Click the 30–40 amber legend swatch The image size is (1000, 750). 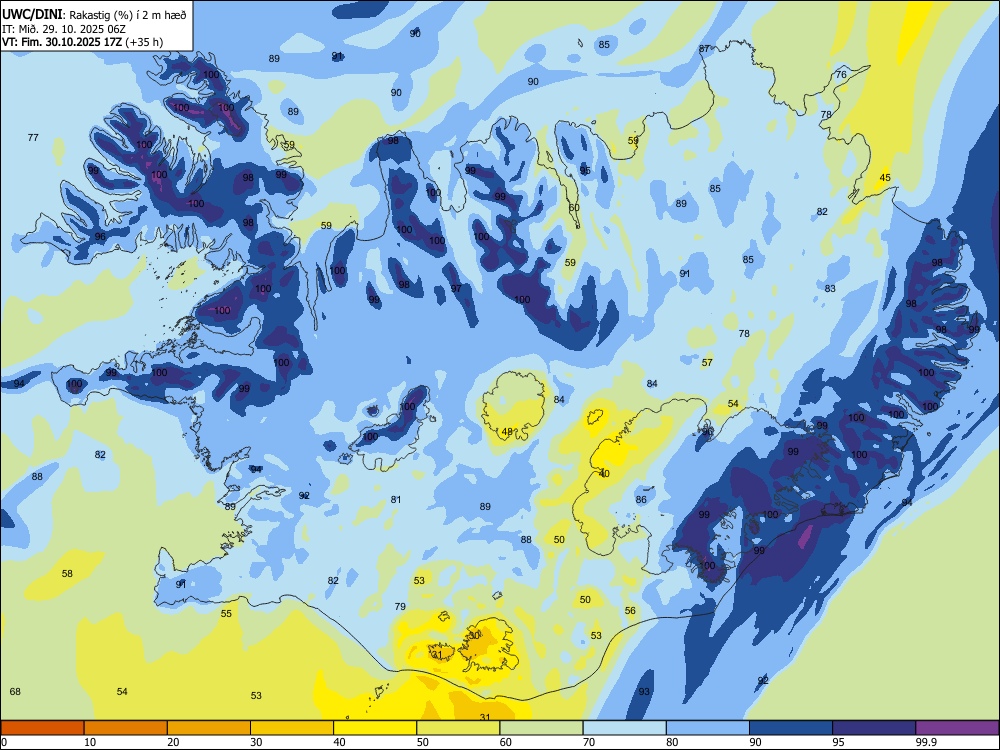292,728
